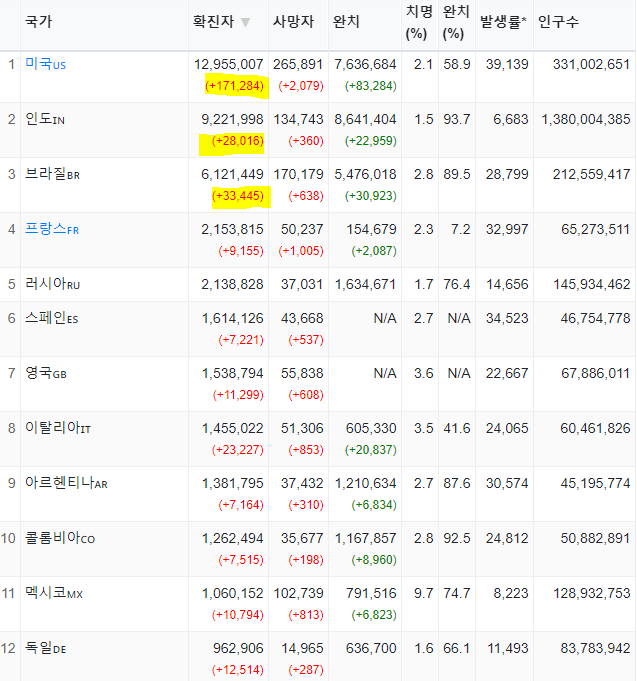Open the 프랑스 FR country link

pyautogui.click(x=52, y=229)
